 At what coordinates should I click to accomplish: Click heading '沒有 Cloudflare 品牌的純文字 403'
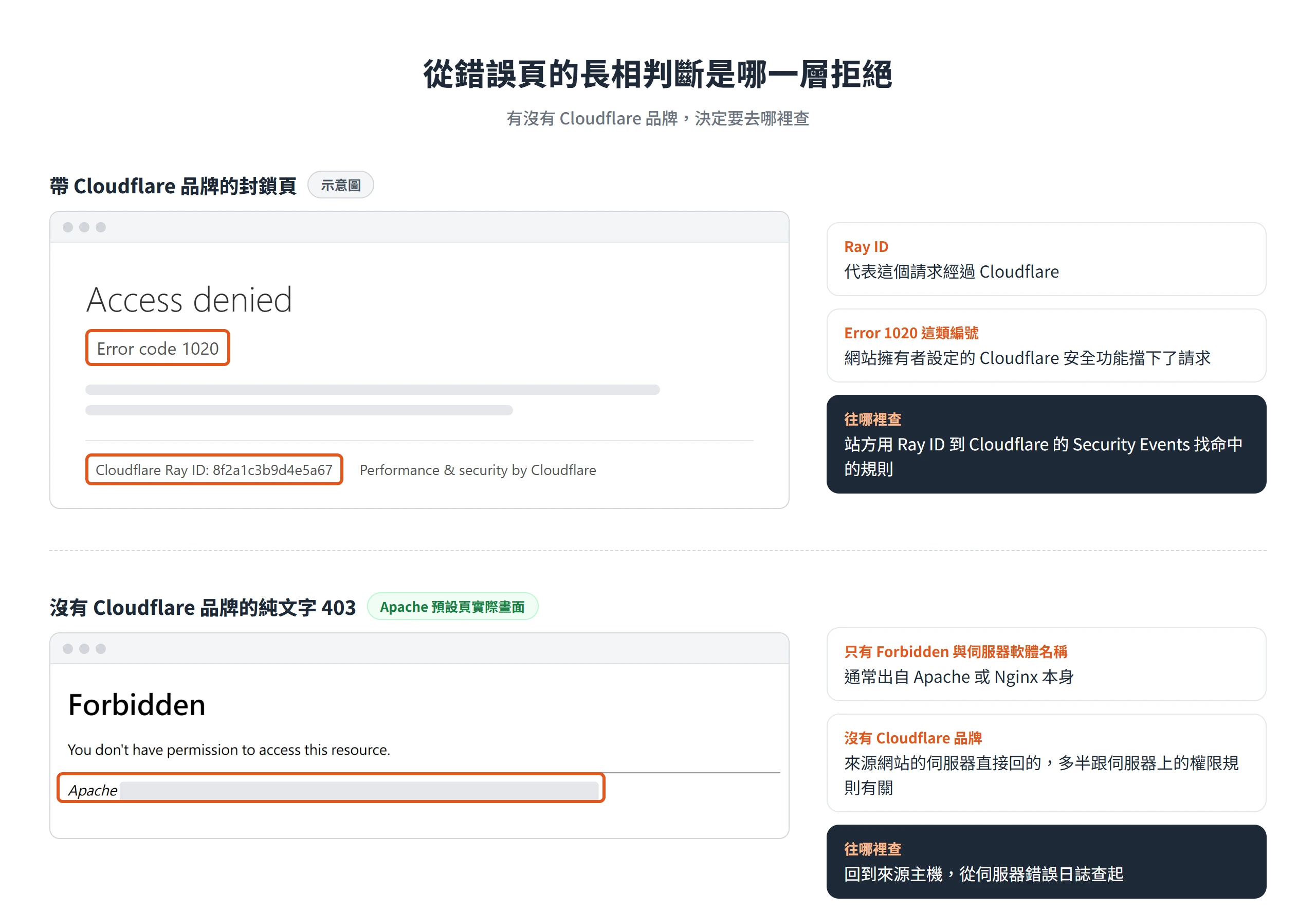pos(203,607)
